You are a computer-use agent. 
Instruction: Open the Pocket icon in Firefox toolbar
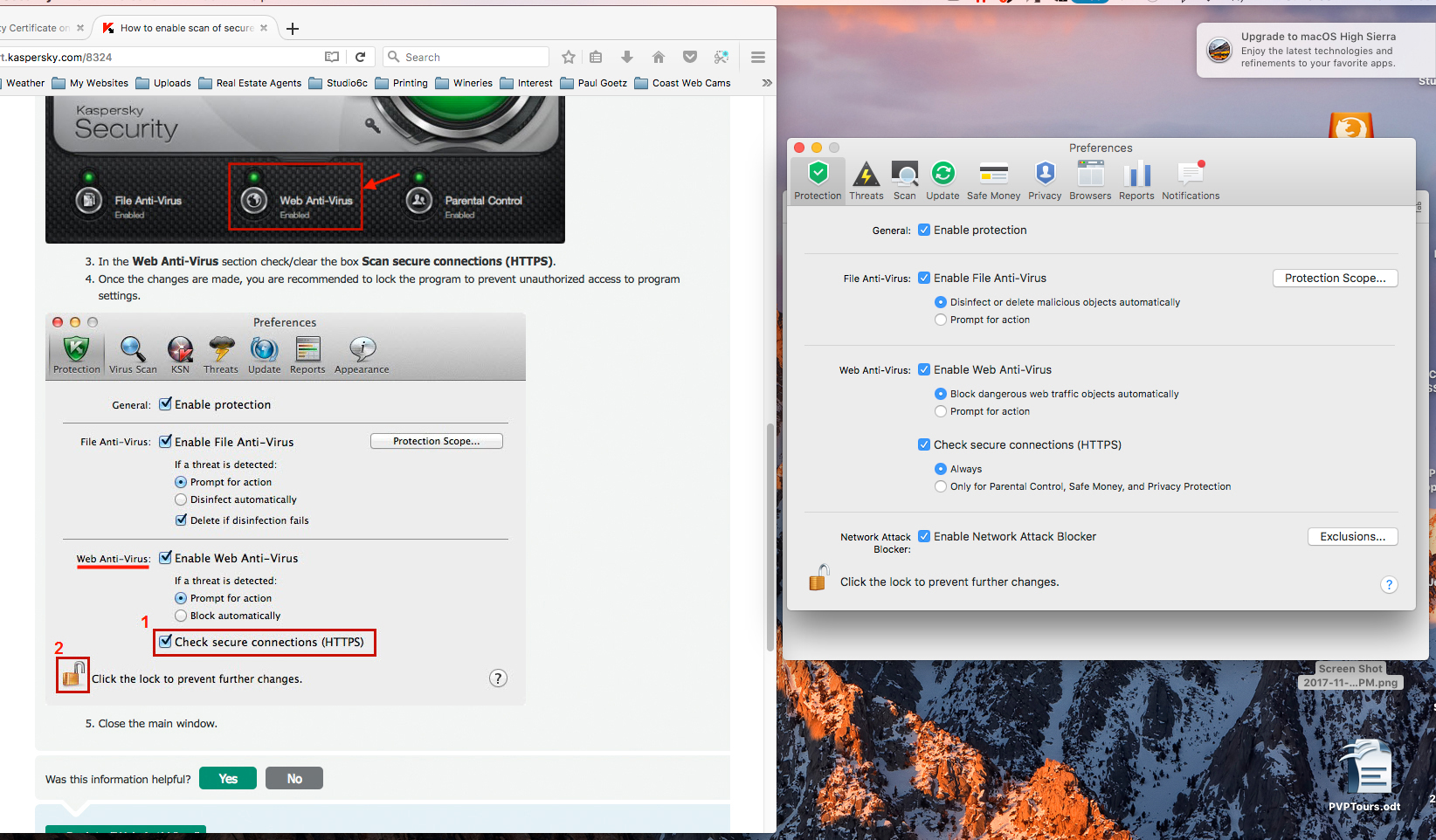[x=690, y=57]
